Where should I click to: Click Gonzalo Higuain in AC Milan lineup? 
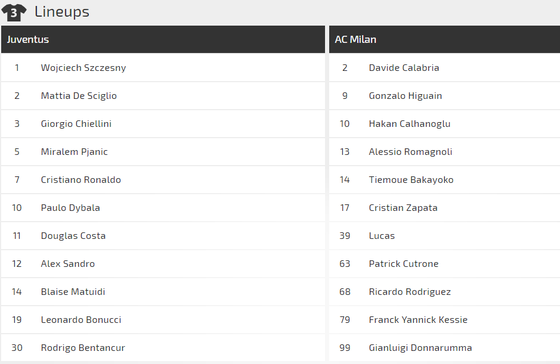(405, 96)
